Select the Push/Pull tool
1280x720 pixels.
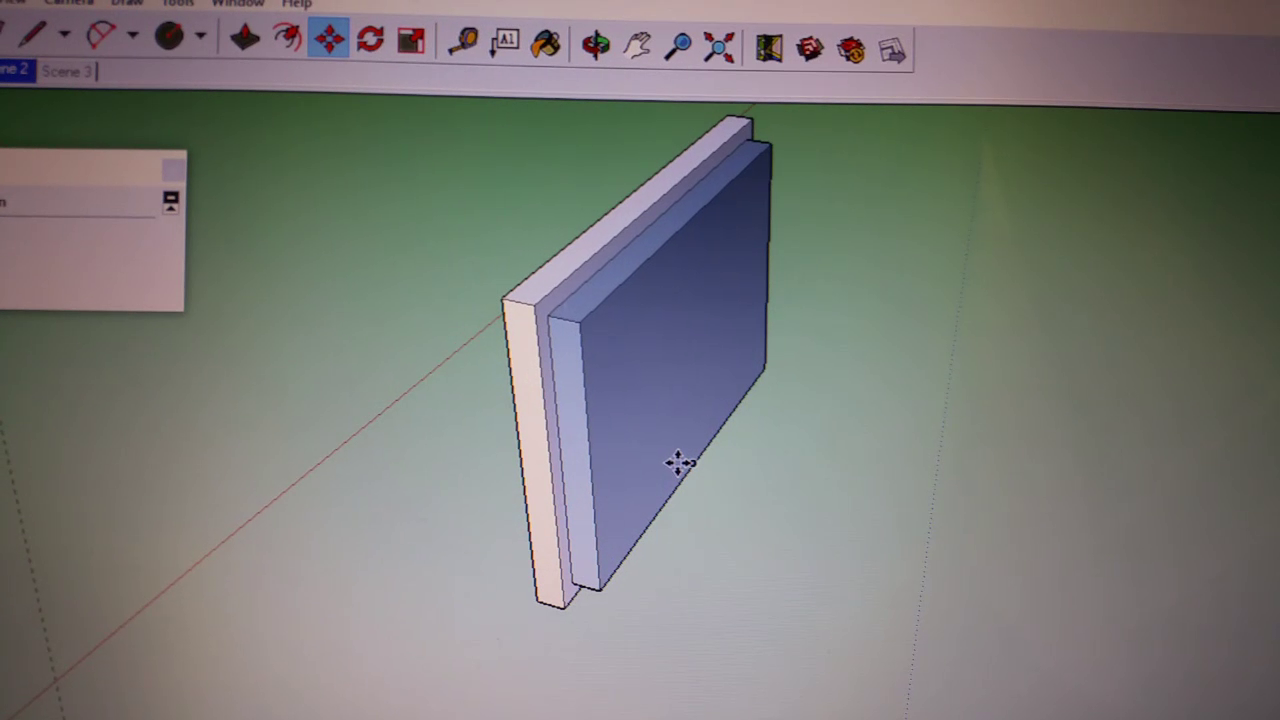coord(245,38)
